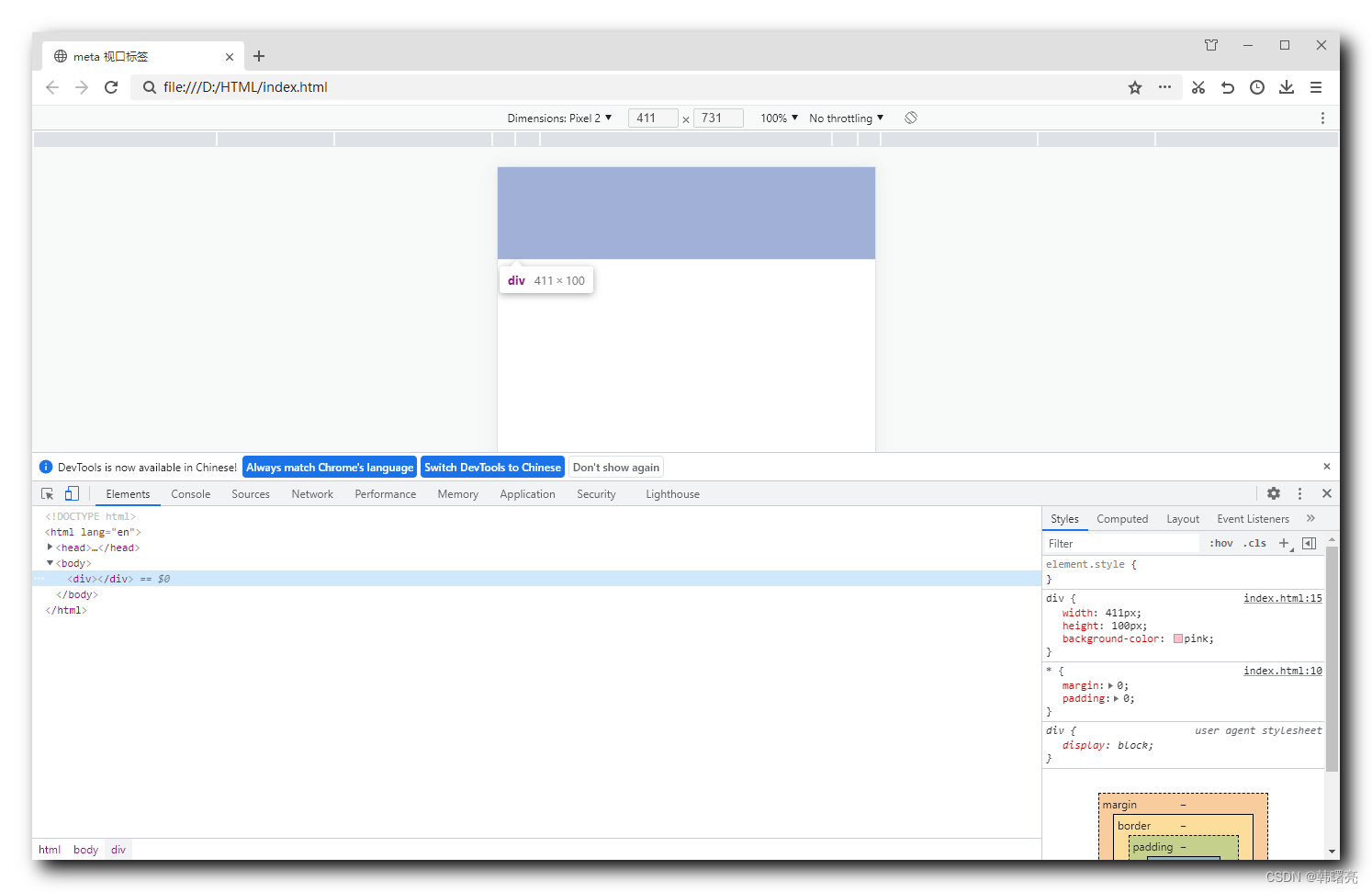
Task: Click the viewport height field 731
Action: [x=718, y=118]
